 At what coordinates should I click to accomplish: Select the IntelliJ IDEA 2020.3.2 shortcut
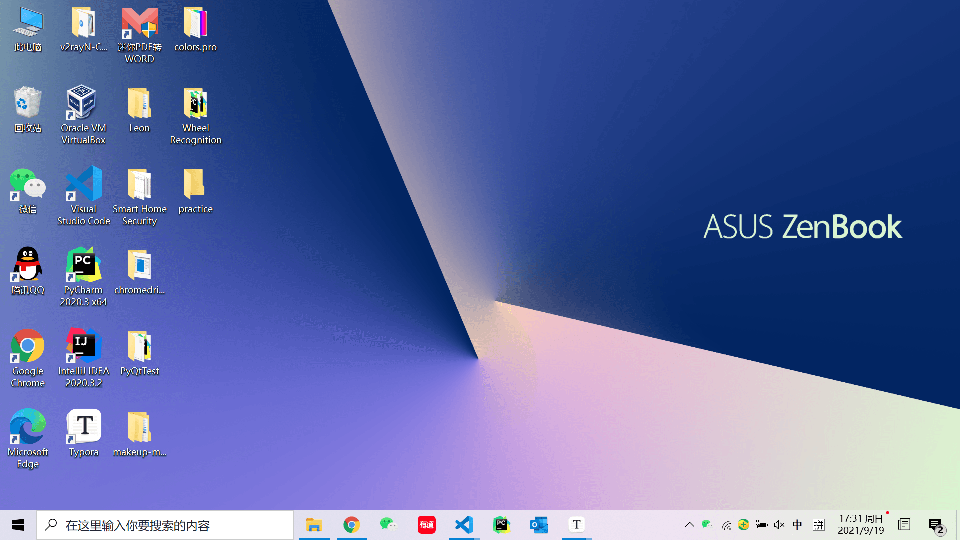(83, 358)
